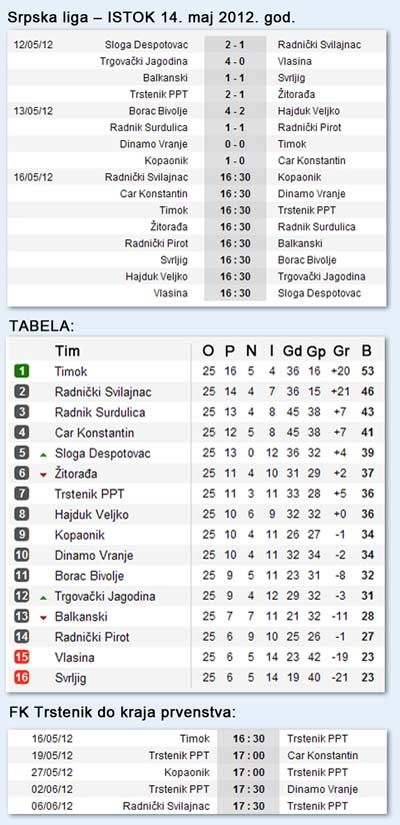This screenshot has width=400, height=825.
Task: Click the gray rank 10 badge
Action: click(22, 555)
